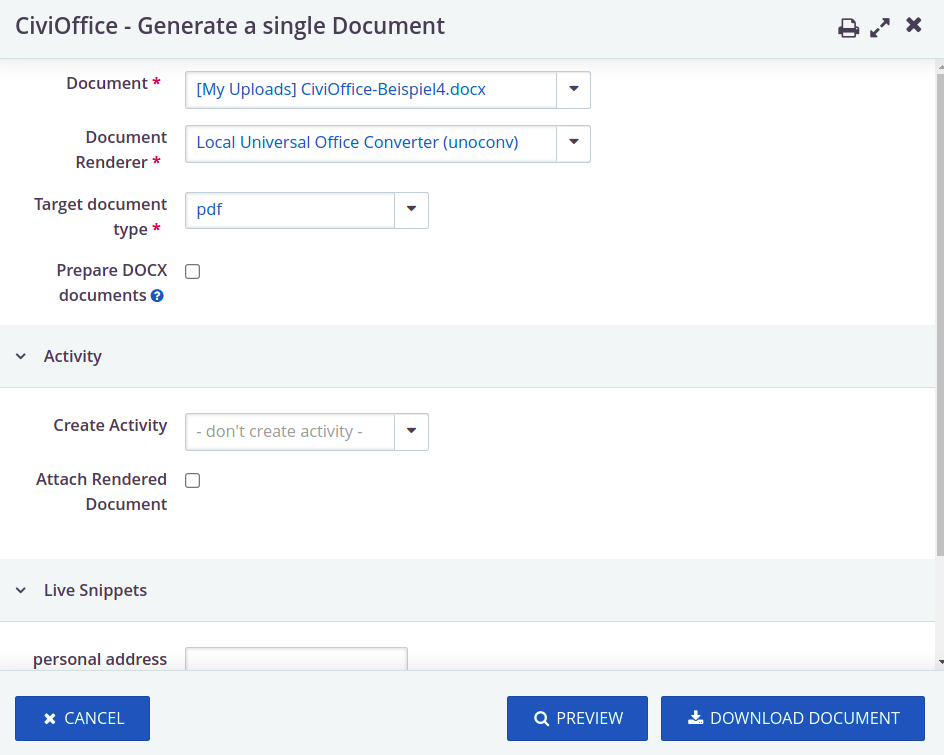Click the Download Document button
The image size is (944, 755).
click(793, 718)
